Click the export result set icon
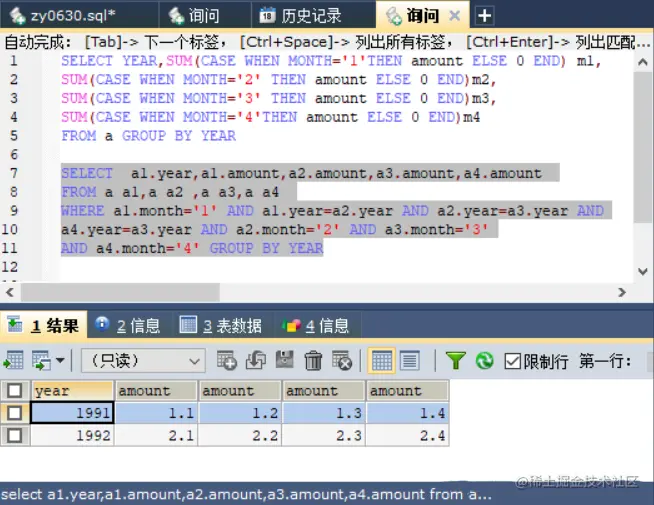 click(13, 360)
